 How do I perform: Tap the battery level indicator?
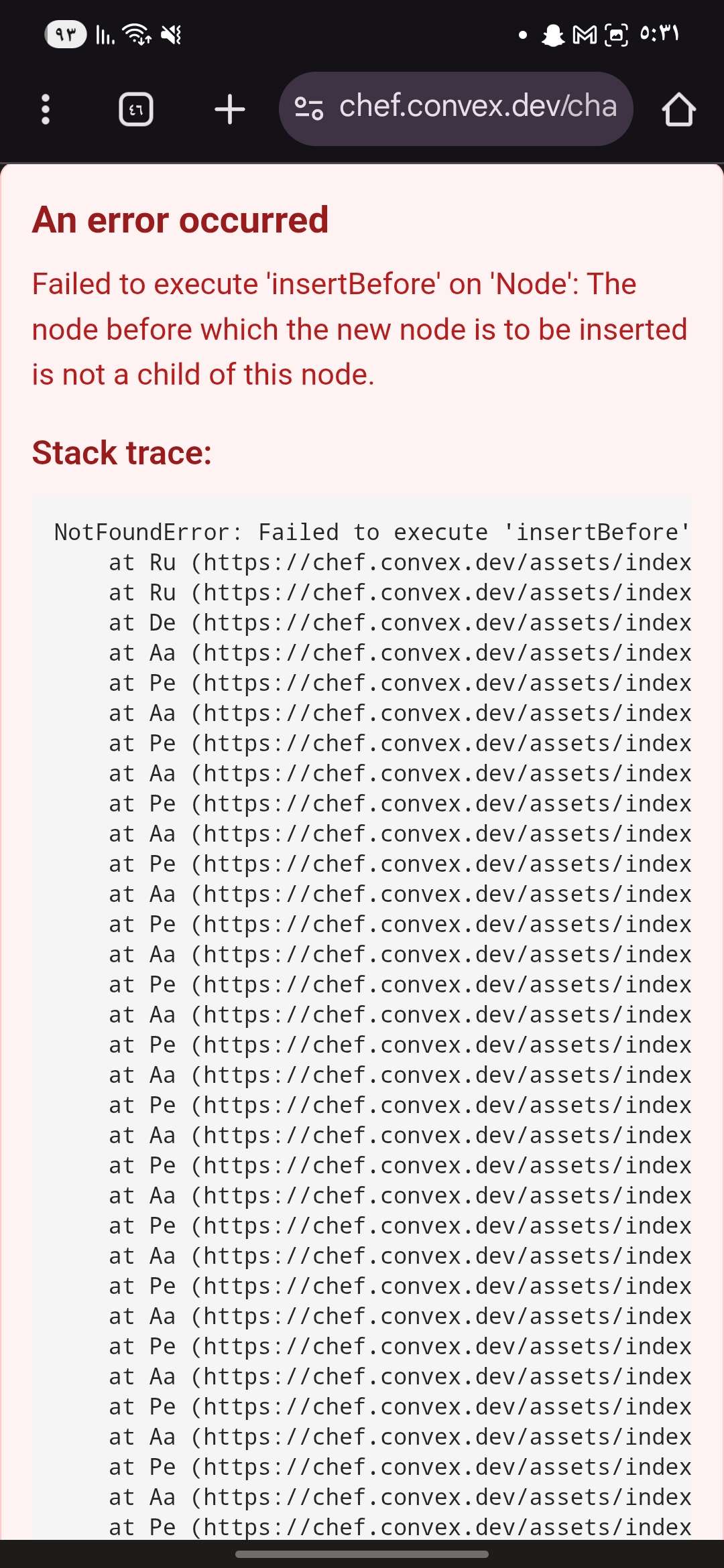pos(66,34)
